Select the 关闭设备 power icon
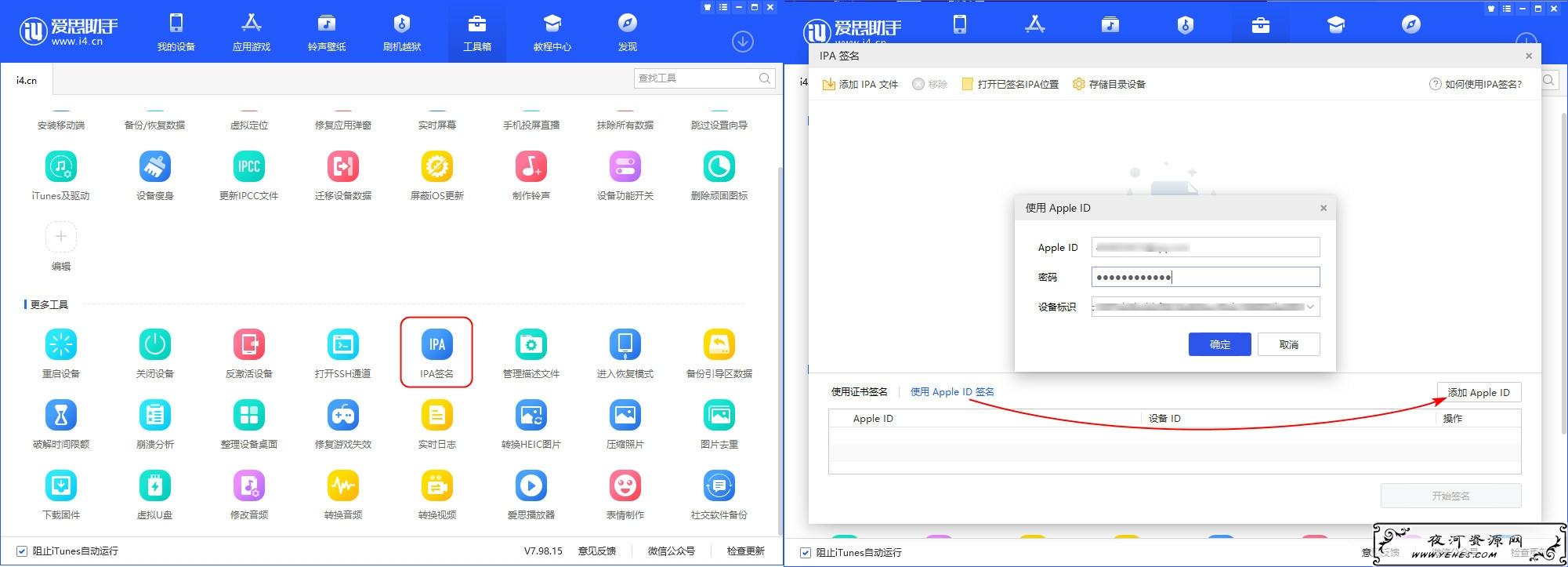The width and height of the screenshot is (1568, 567). coord(155,344)
